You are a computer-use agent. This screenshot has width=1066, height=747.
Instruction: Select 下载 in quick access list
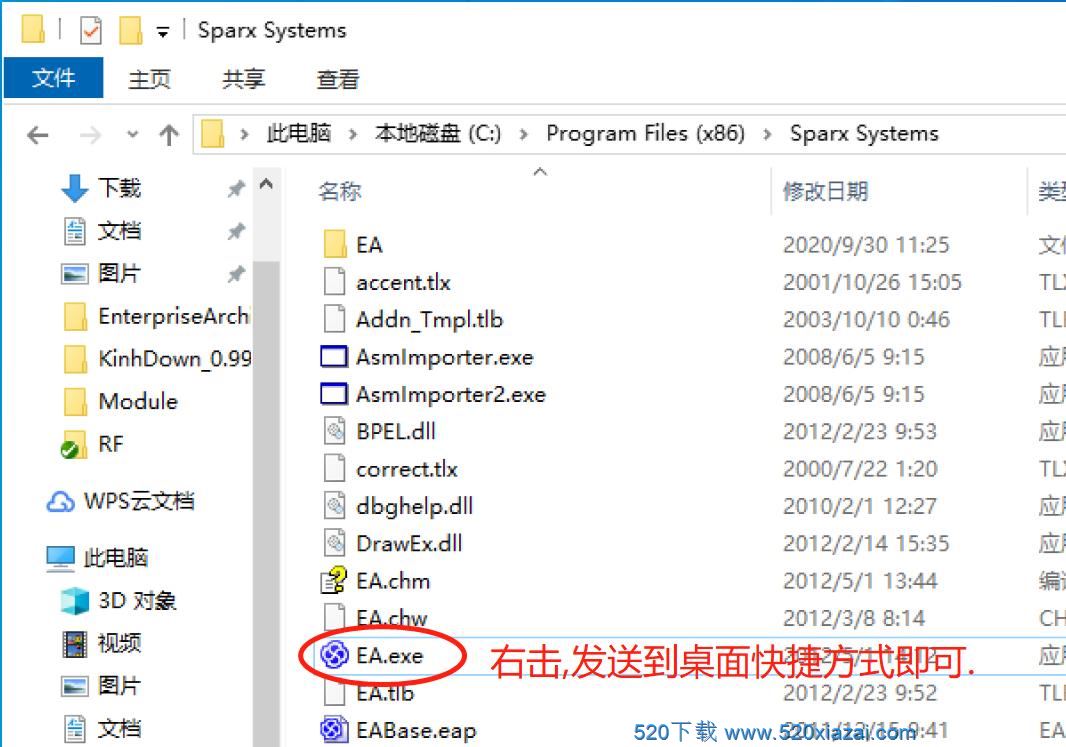119,188
